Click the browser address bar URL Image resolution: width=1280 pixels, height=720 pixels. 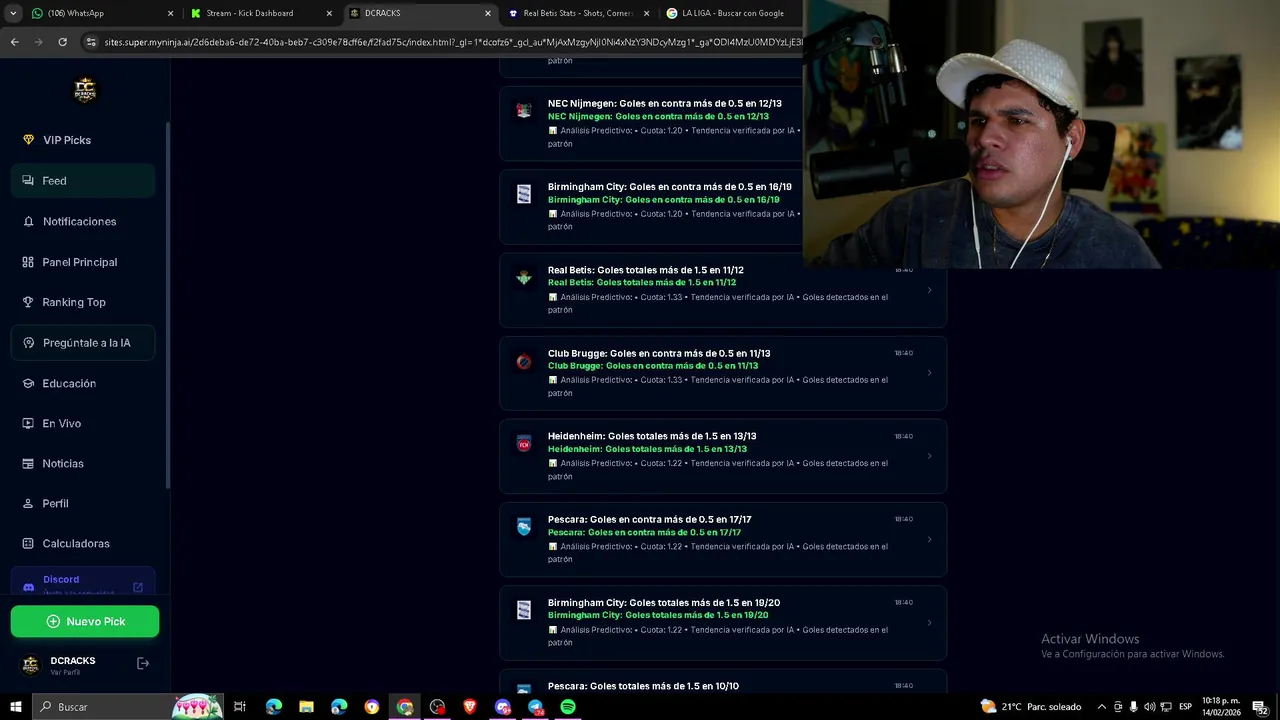point(452,42)
